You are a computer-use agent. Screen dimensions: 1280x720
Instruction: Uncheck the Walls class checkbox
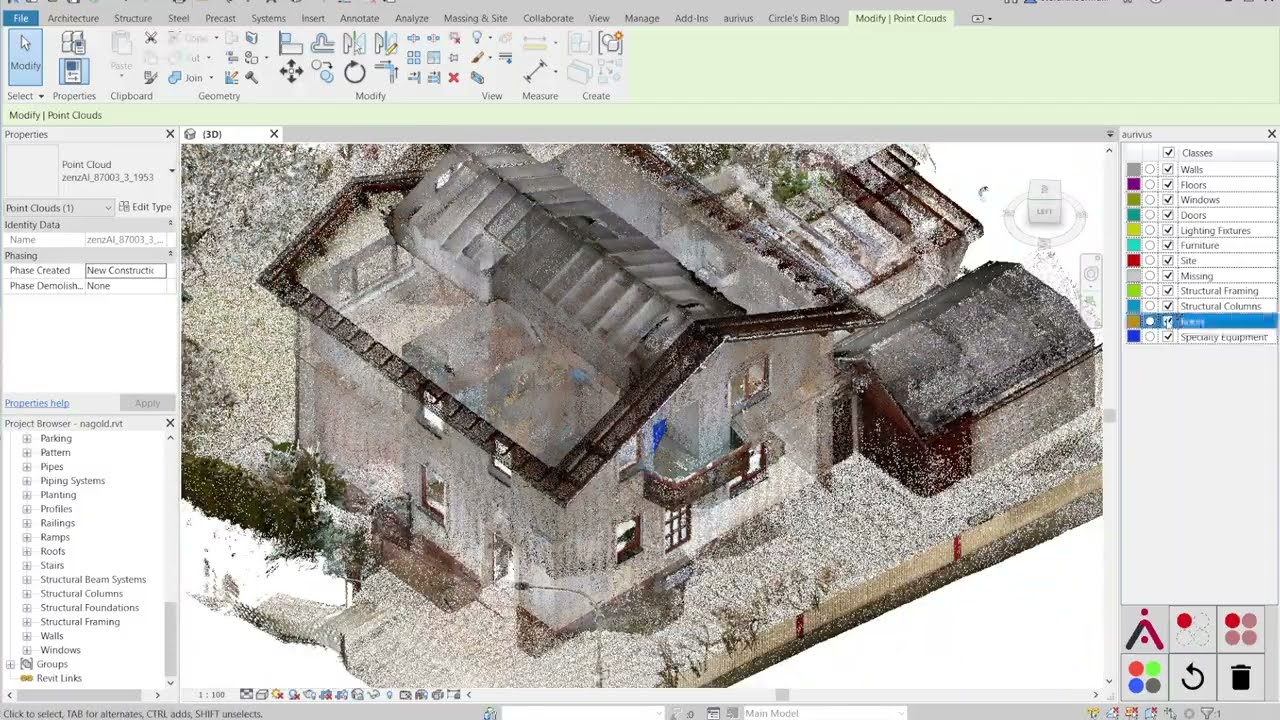1168,170
